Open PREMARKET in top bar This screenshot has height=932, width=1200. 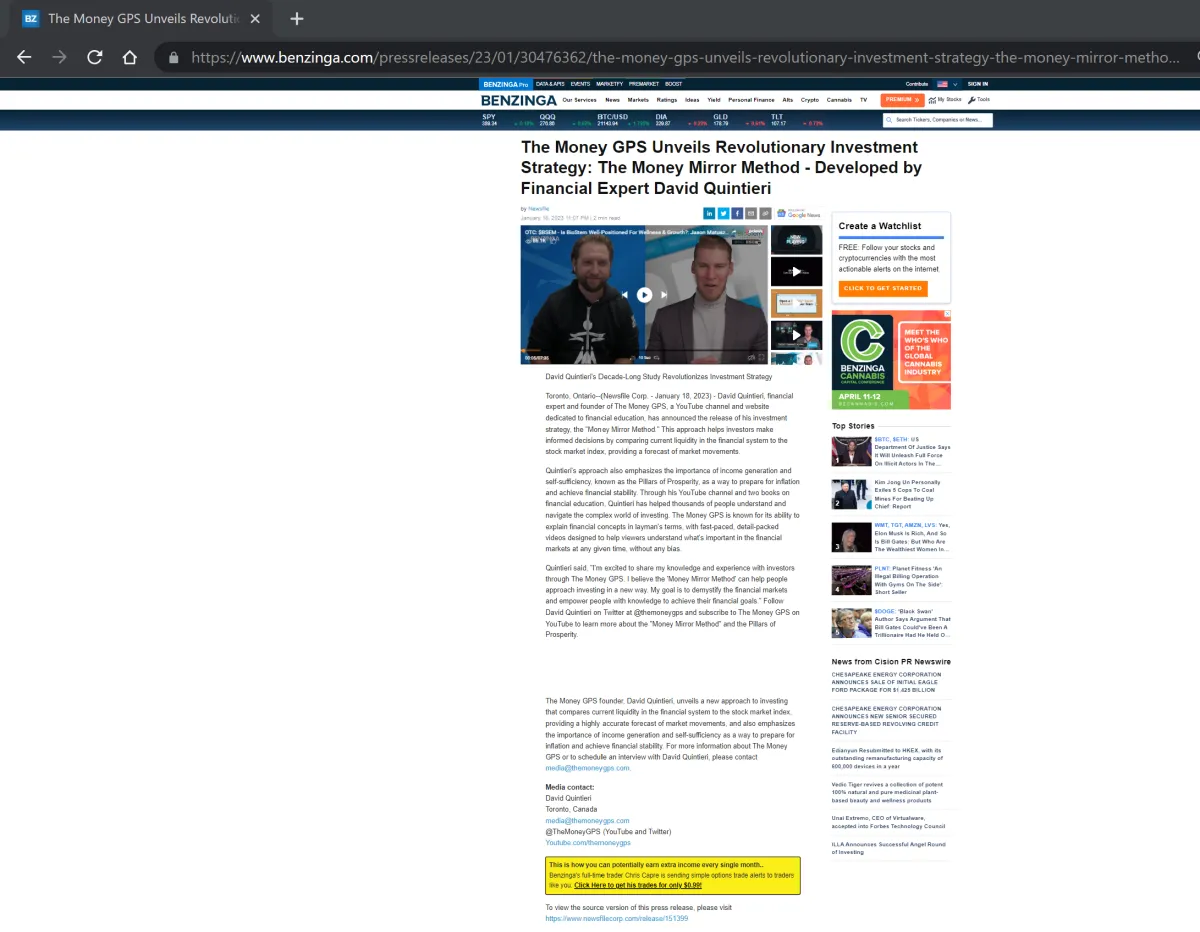coord(644,84)
